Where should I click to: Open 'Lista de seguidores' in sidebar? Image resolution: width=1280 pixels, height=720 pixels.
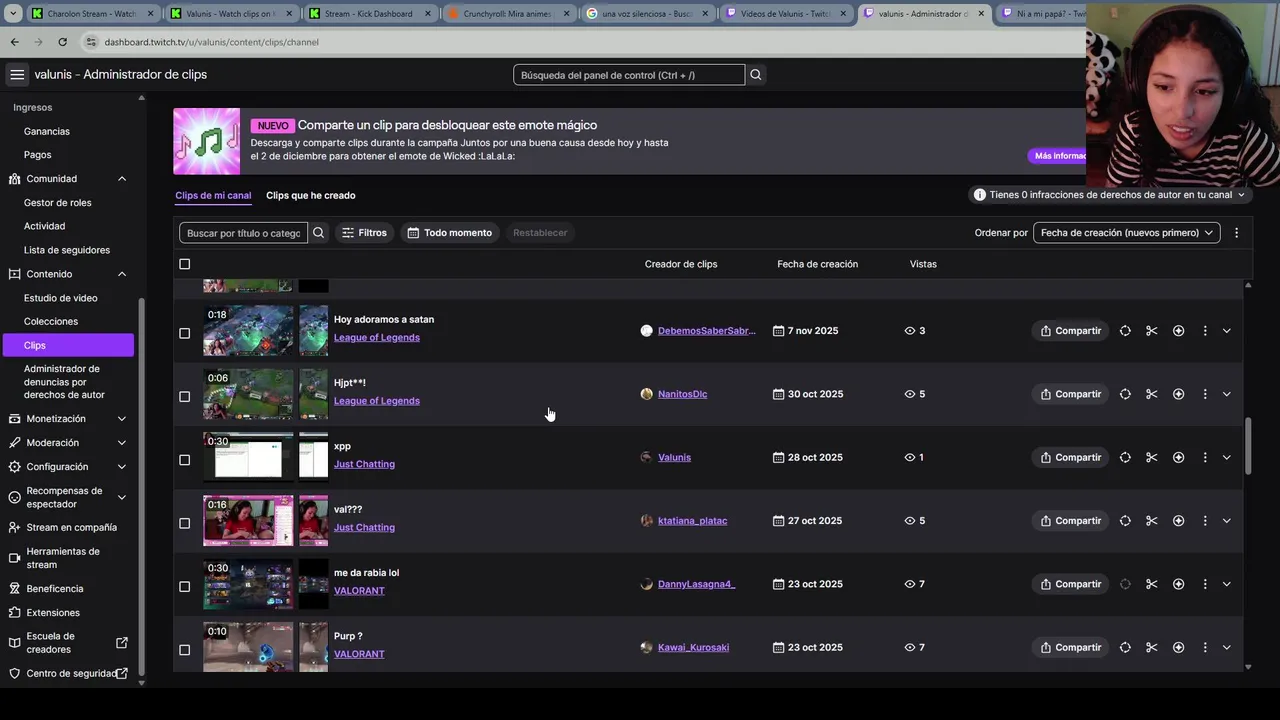pos(67,250)
